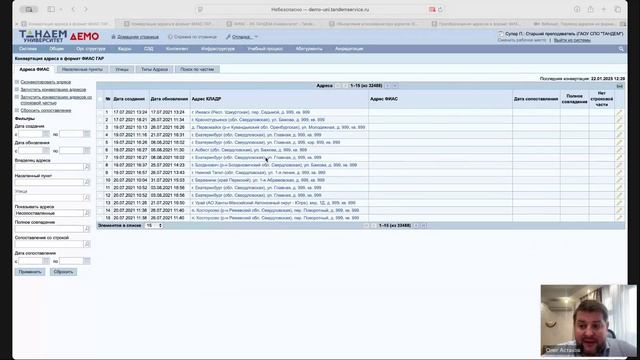640x360 pixels.
Task: Edit row 1 address with pencil icon
Action: pos(619,112)
